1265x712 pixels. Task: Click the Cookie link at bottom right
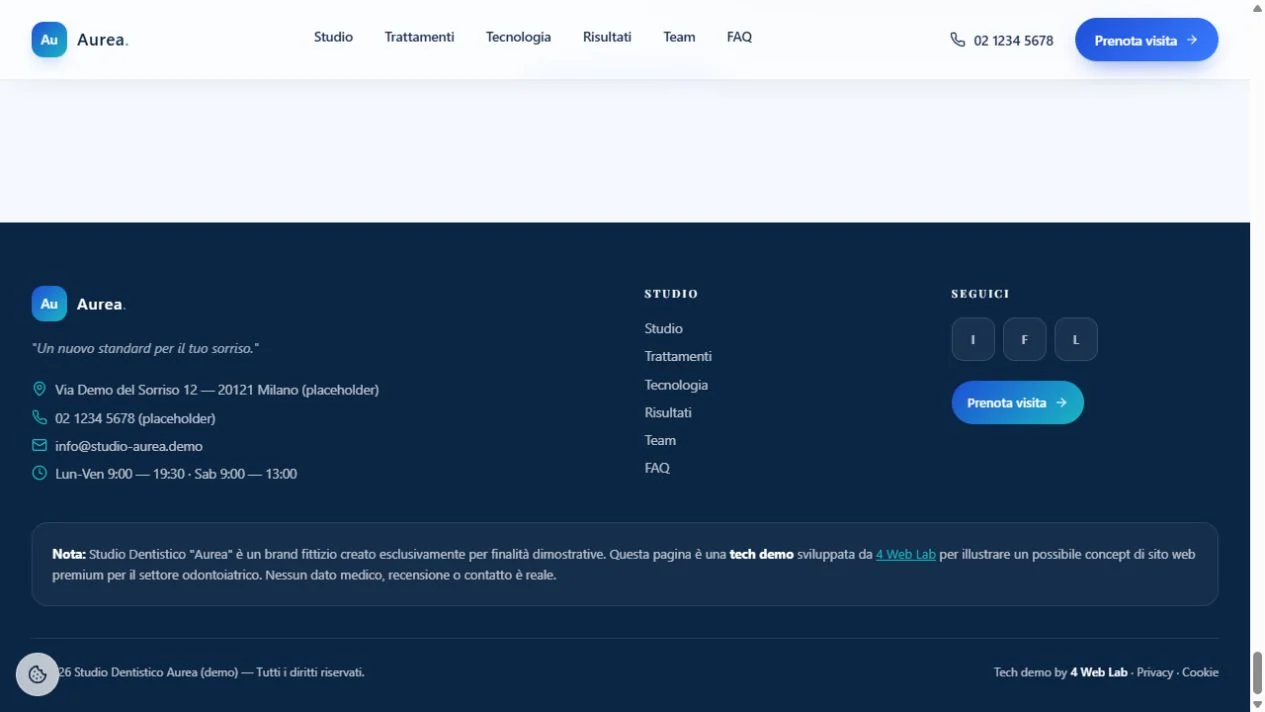[1200, 672]
